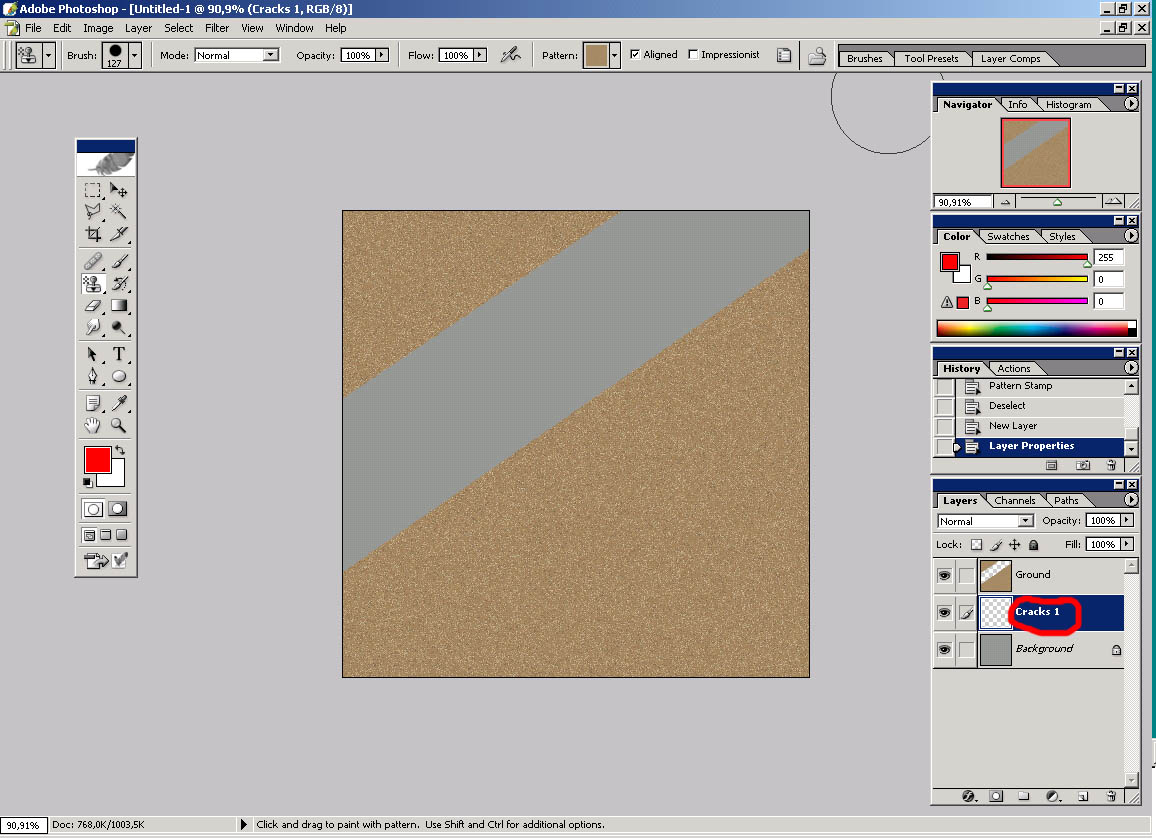The image size is (1156, 838).
Task: Delete layer using Layers panel trash icon
Action: 1111,797
